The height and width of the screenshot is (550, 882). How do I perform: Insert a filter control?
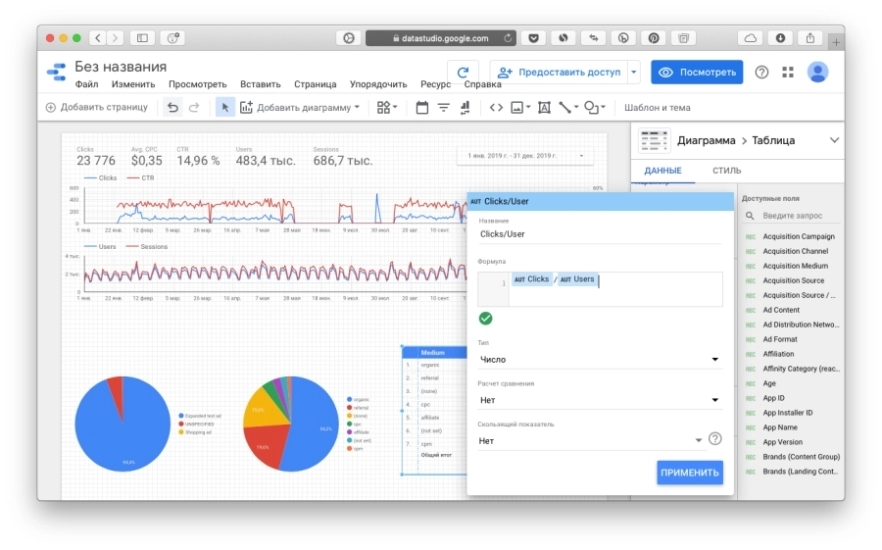(x=443, y=107)
